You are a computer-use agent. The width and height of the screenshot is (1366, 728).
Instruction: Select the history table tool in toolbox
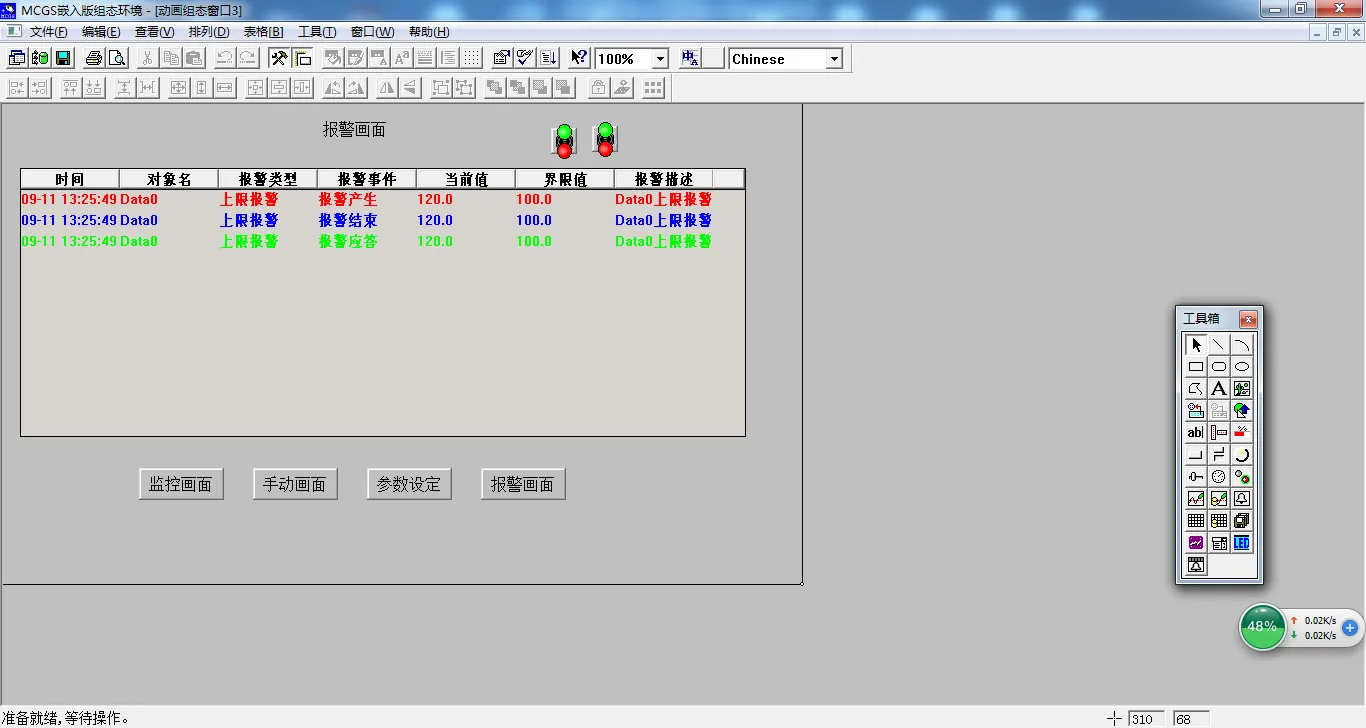click(x=1219, y=521)
